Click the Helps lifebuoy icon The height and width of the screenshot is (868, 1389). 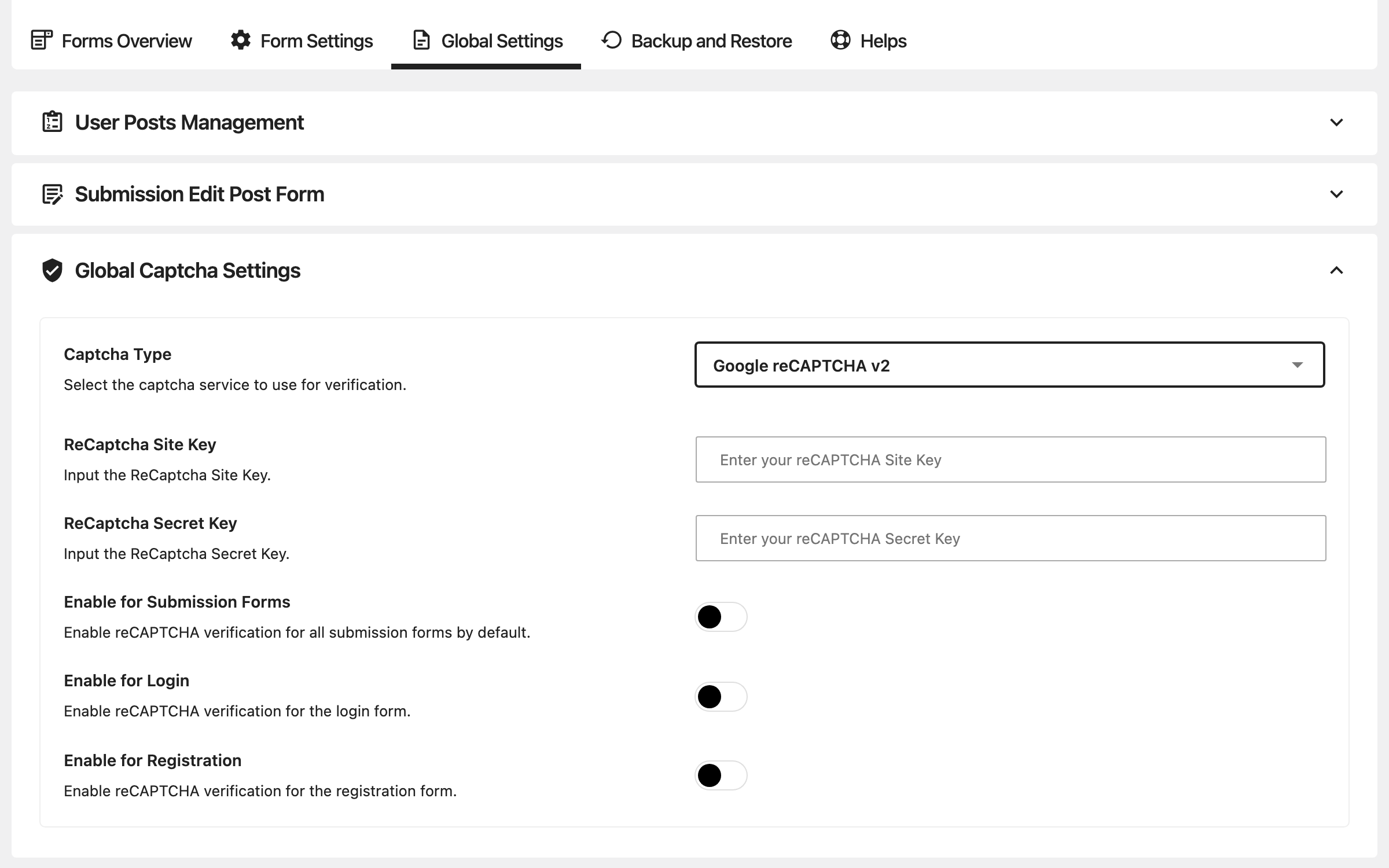point(840,40)
